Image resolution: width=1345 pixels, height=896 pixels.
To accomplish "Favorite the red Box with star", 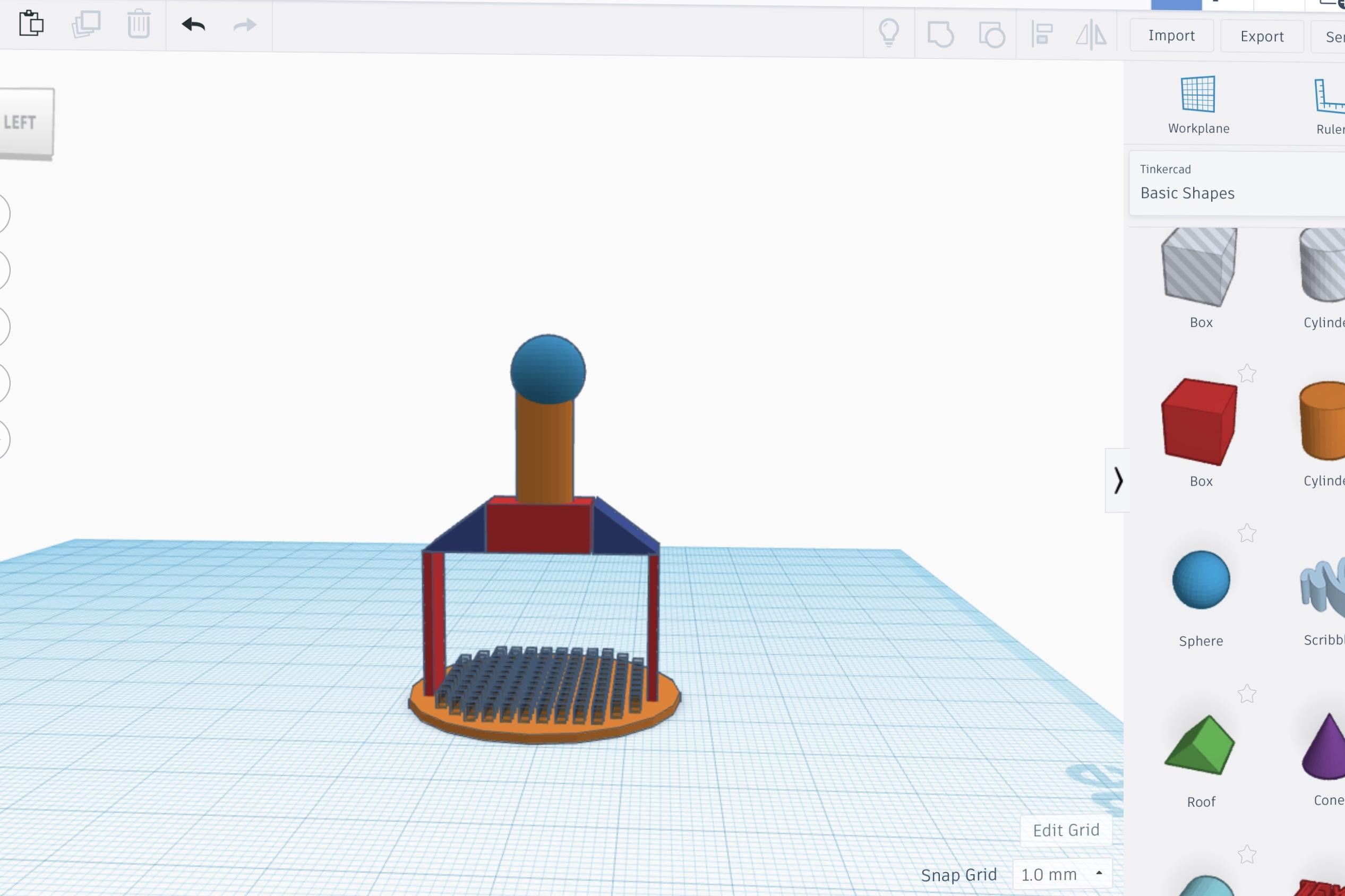I will [1247, 374].
